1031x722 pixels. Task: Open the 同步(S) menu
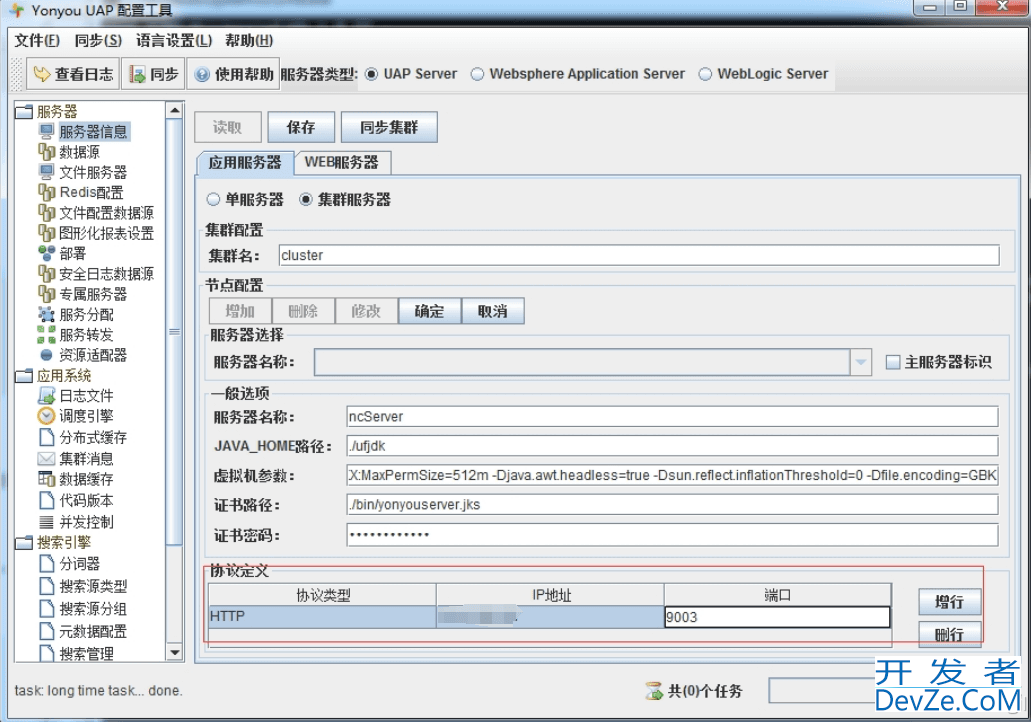(x=98, y=41)
